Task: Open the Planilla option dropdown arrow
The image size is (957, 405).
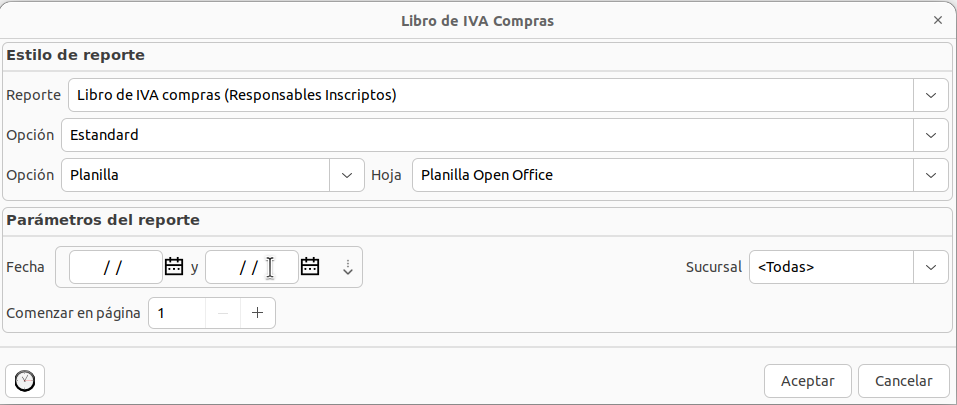Action: click(347, 174)
